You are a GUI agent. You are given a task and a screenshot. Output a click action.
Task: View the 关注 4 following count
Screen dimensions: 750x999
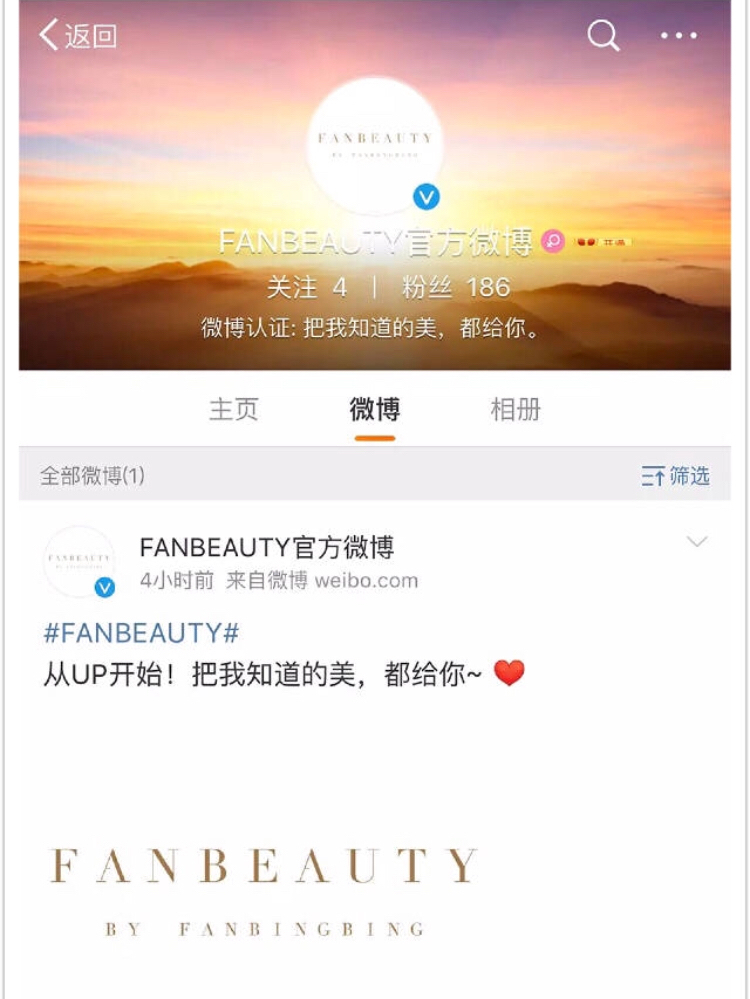point(307,287)
